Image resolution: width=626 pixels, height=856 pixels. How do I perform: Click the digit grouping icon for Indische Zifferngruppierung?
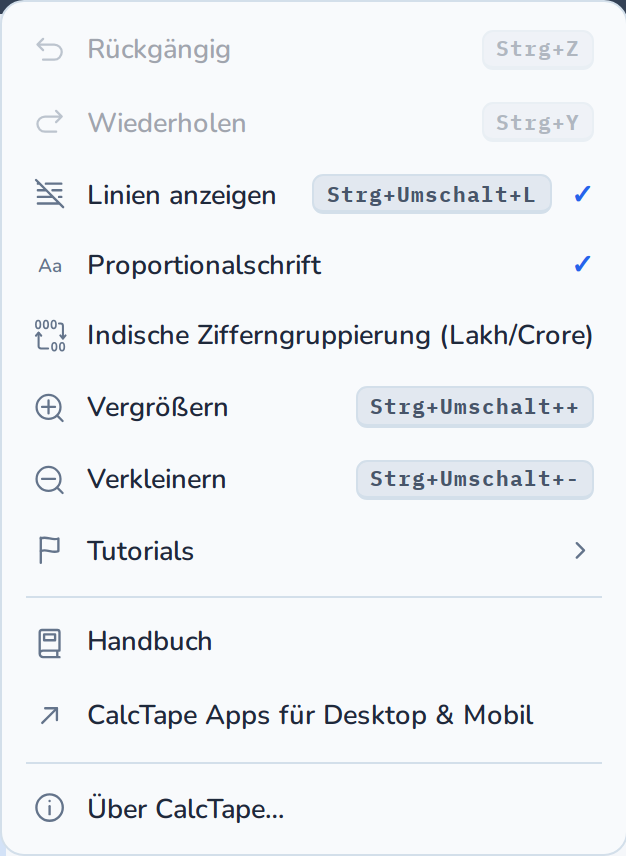50,335
